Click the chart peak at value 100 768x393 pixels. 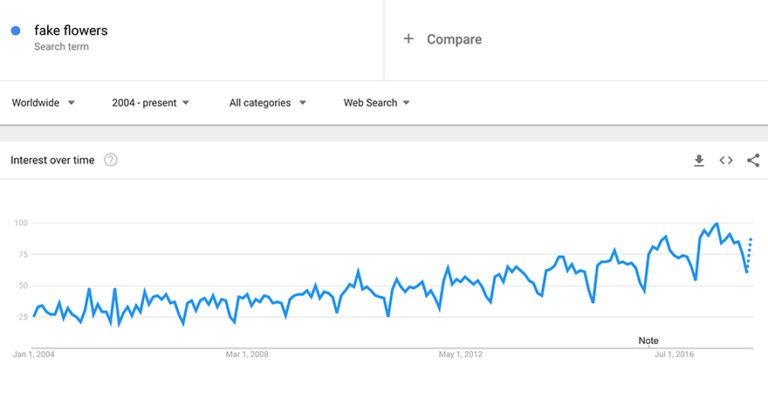[717, 224]
